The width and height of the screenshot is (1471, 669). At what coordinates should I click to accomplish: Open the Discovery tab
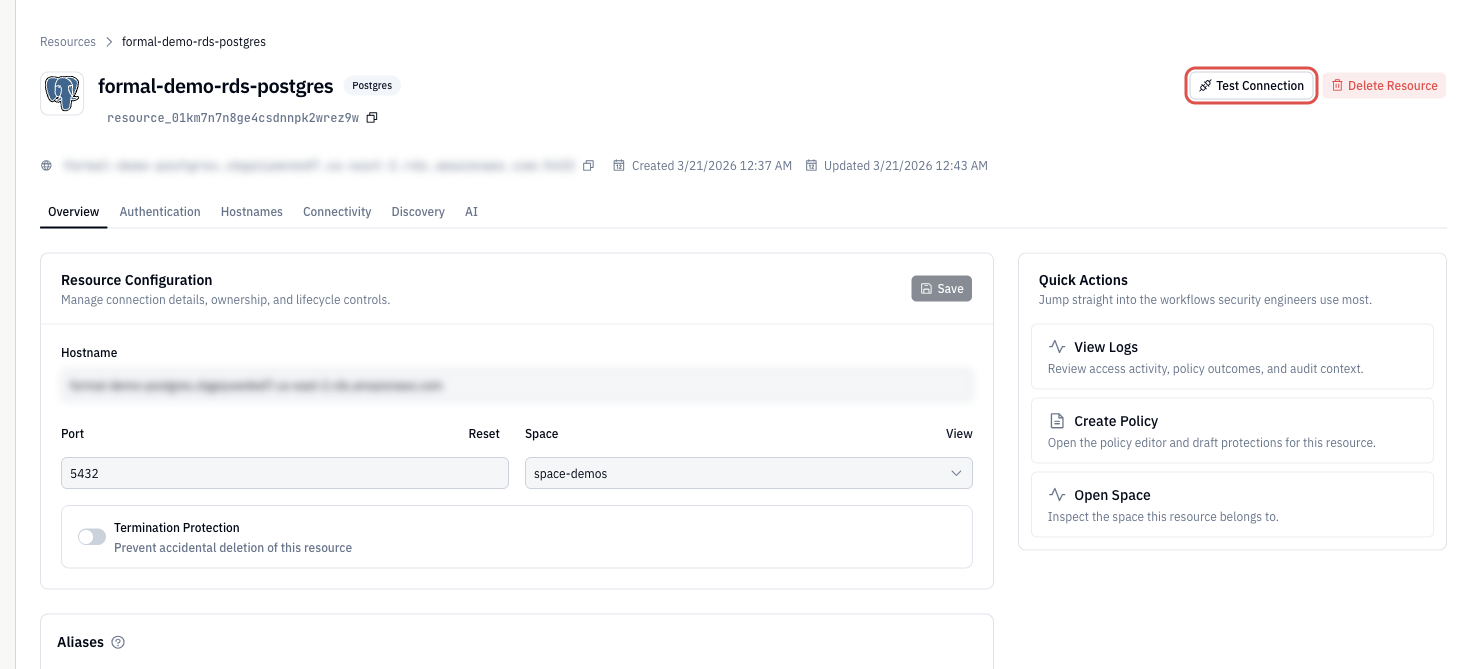pos(418,212)
